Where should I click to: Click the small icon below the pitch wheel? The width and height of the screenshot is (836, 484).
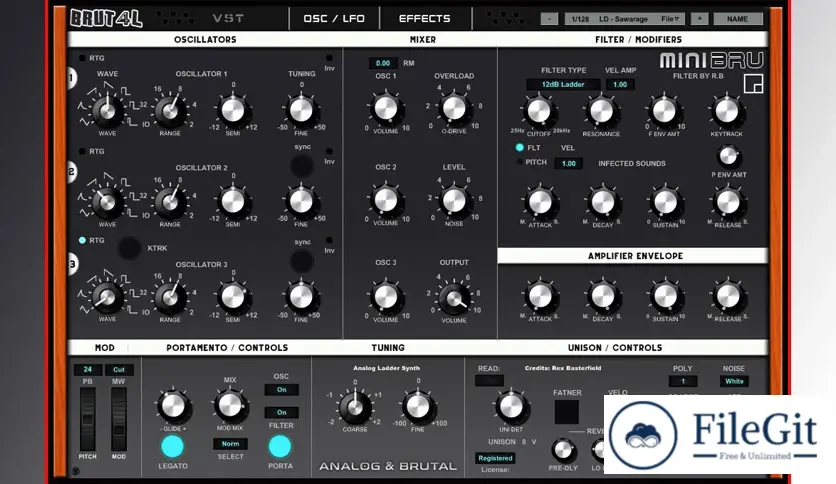coord(76,471)
